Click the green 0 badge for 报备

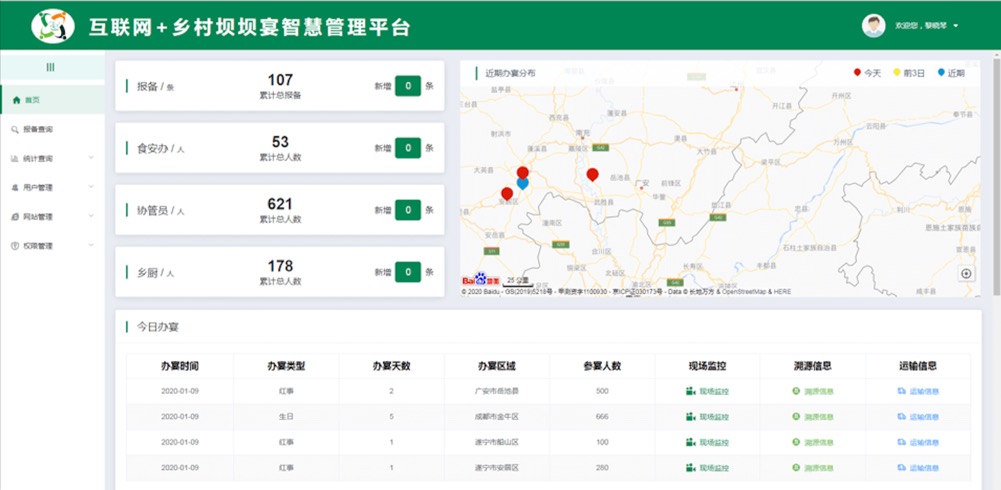(x=407, y=86)
